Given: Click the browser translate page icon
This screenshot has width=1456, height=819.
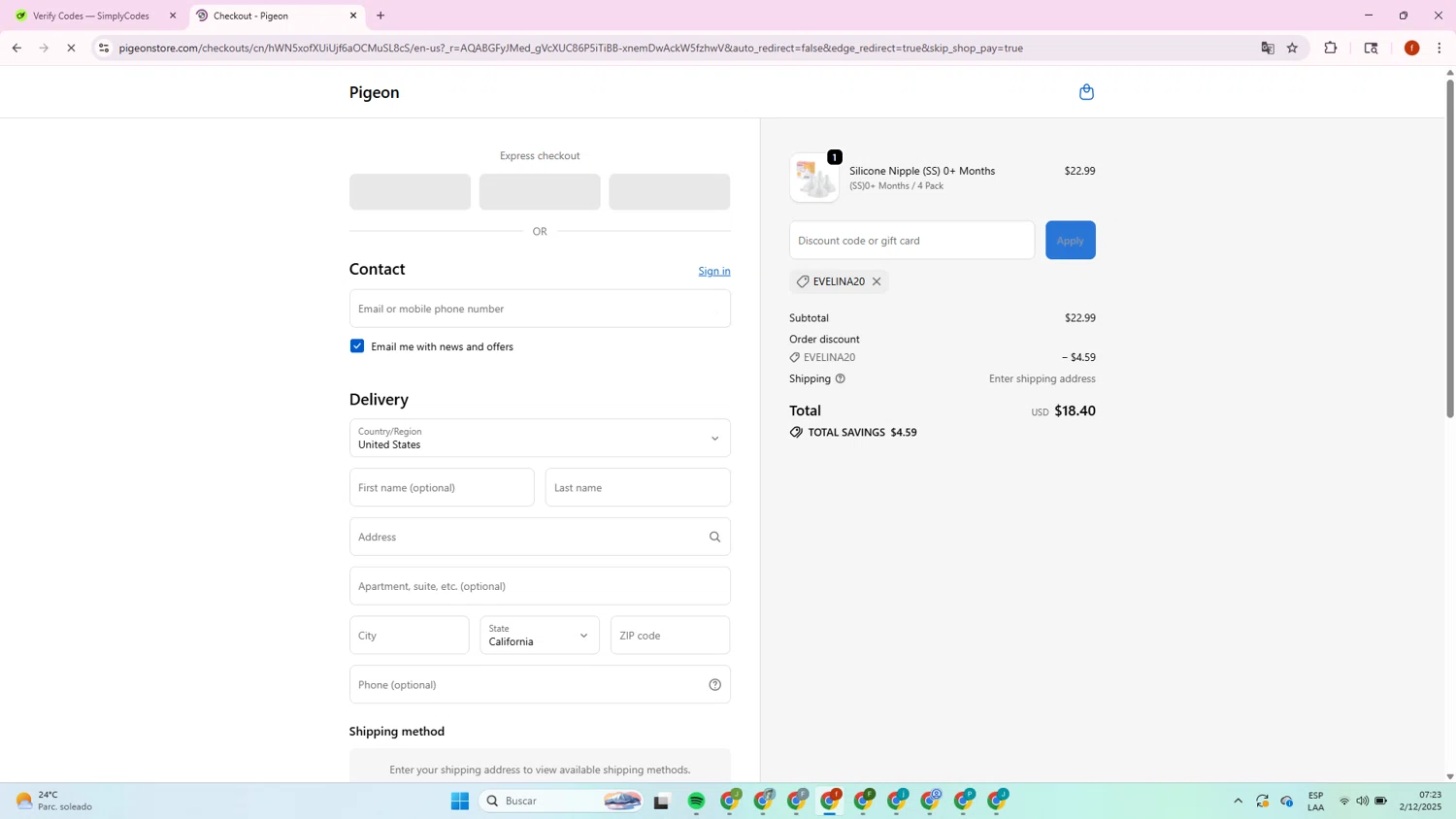Looking at the screenshot, I should (1268, 48).
